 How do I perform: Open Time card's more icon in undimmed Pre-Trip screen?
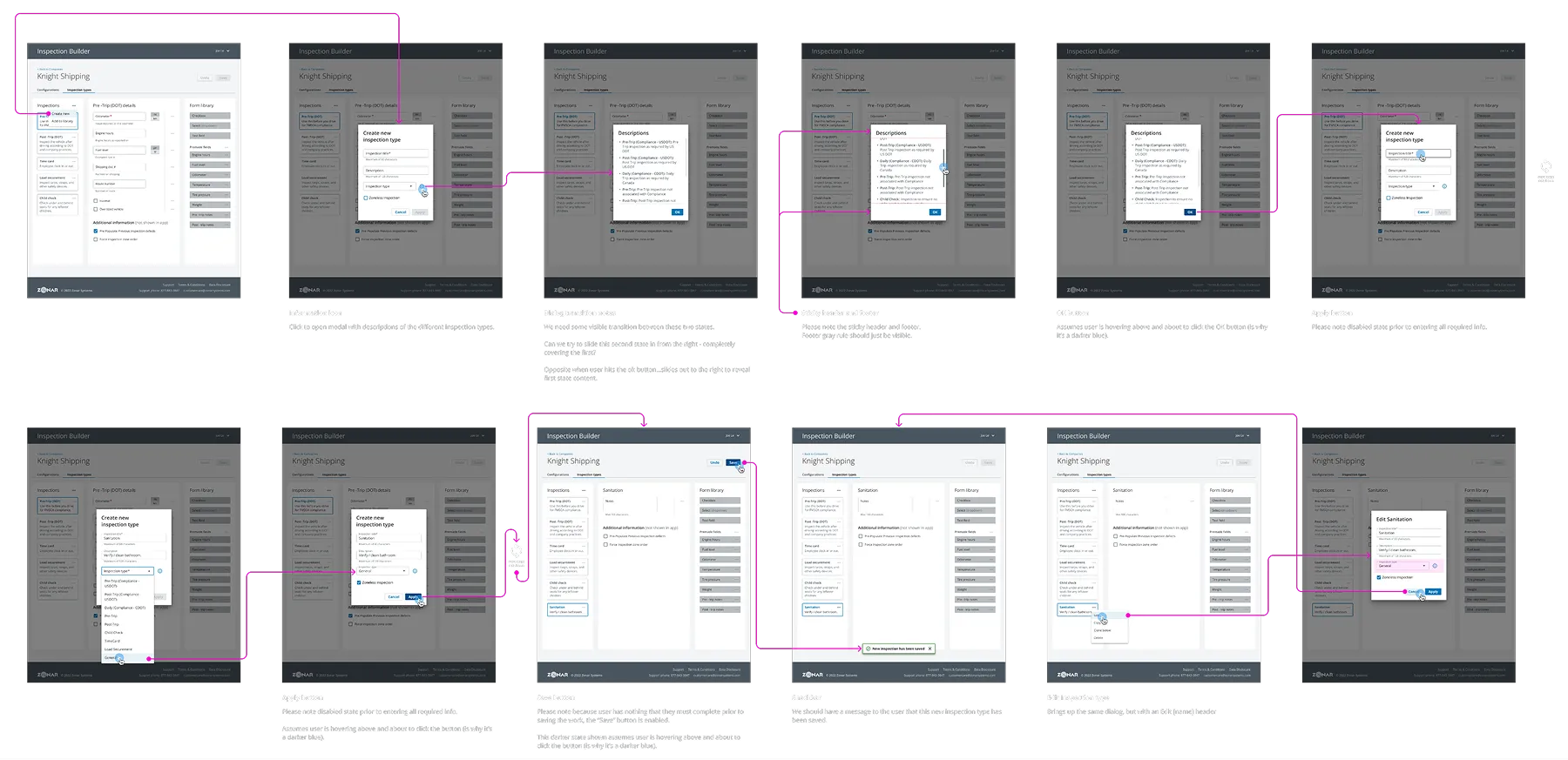[74, 161]
